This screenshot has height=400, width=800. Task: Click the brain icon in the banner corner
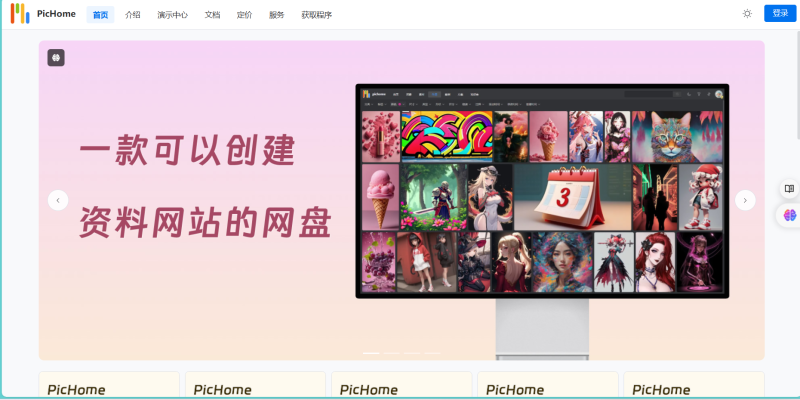point(56,58)
